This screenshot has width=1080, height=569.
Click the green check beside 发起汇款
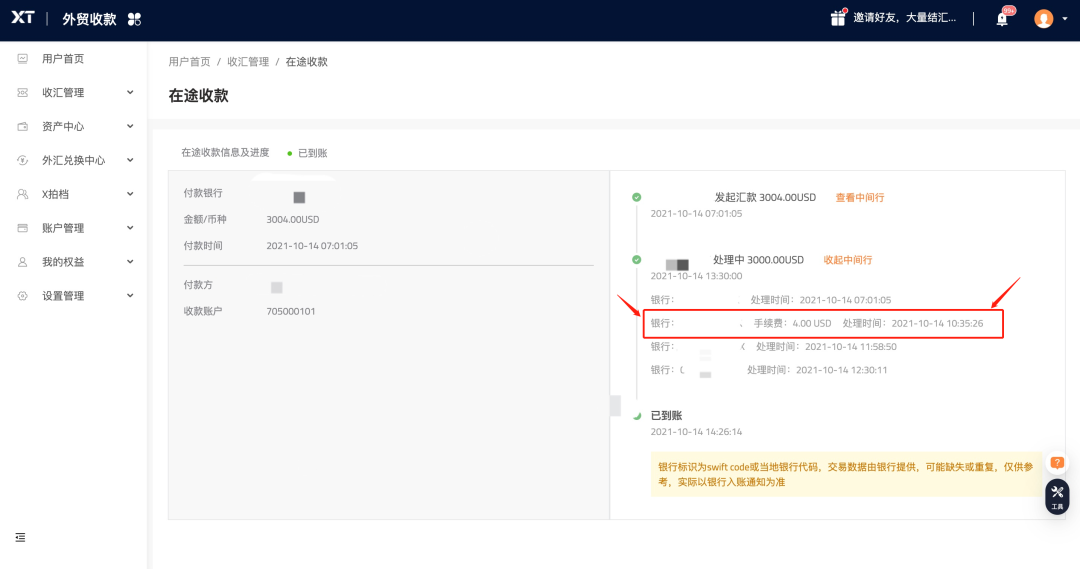[x=636, y=197]
